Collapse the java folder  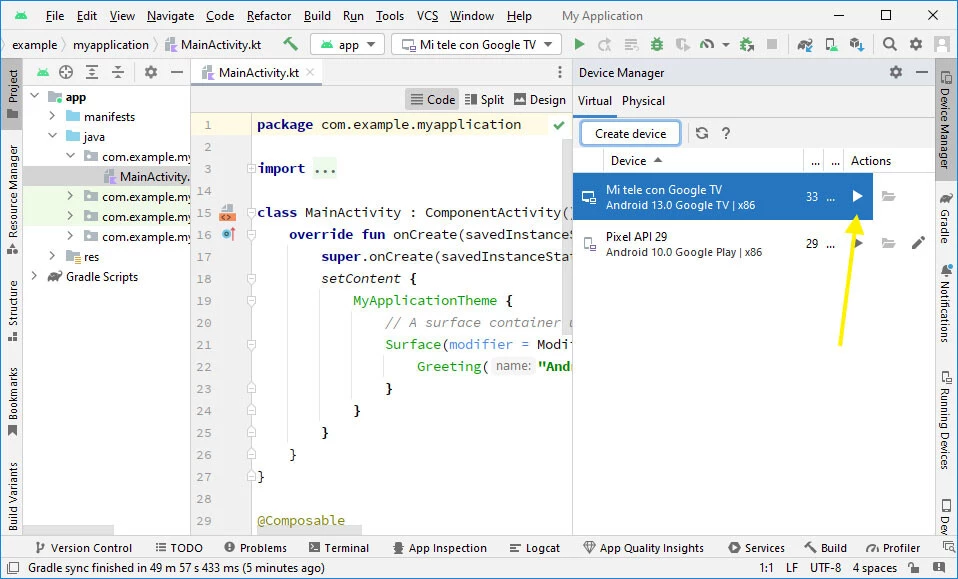click(53, 136)
